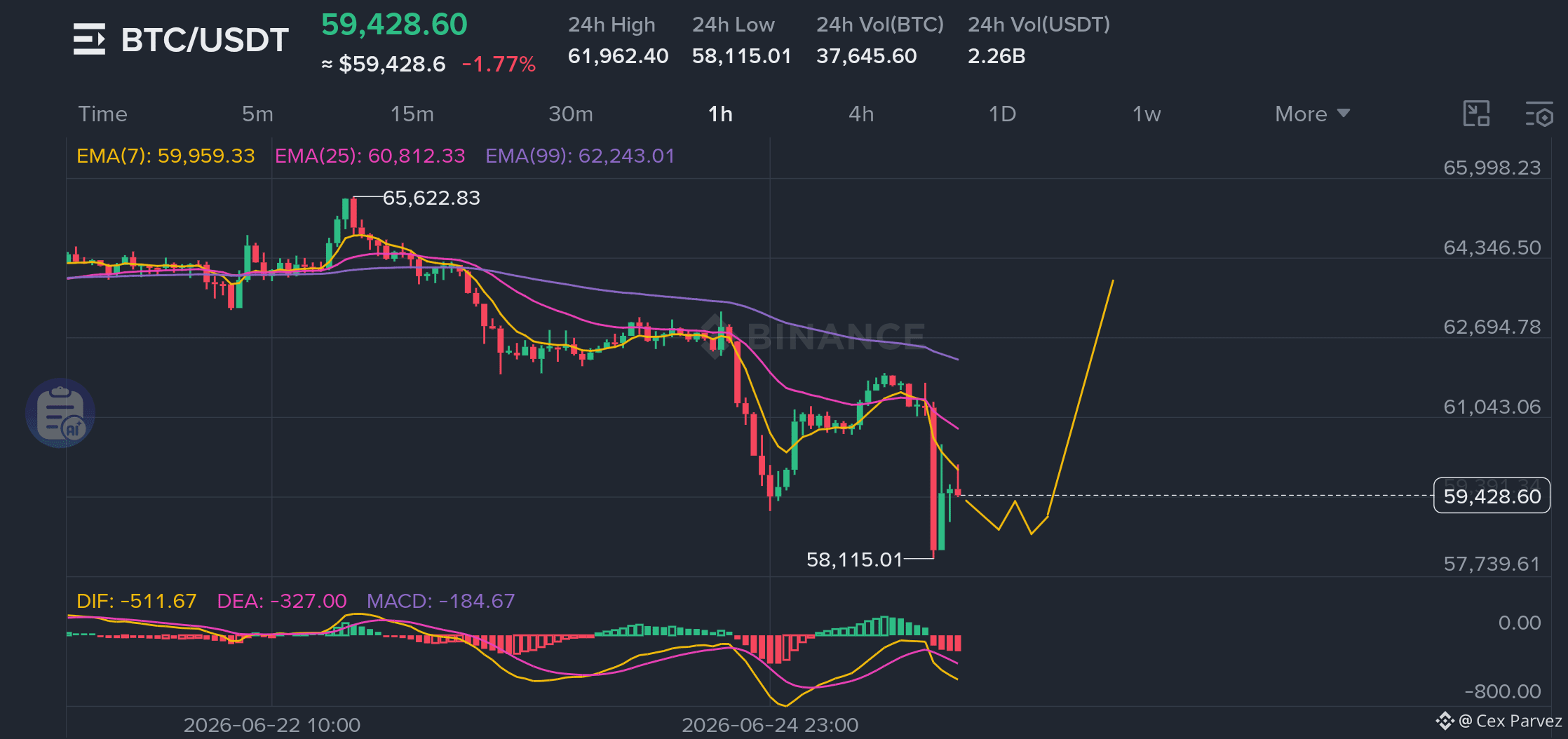The height and width of the screenshot is (739, 1568).
Task: Select the 1D timeframe tab
Action: pyautogui.click(x=1002, y=114)
